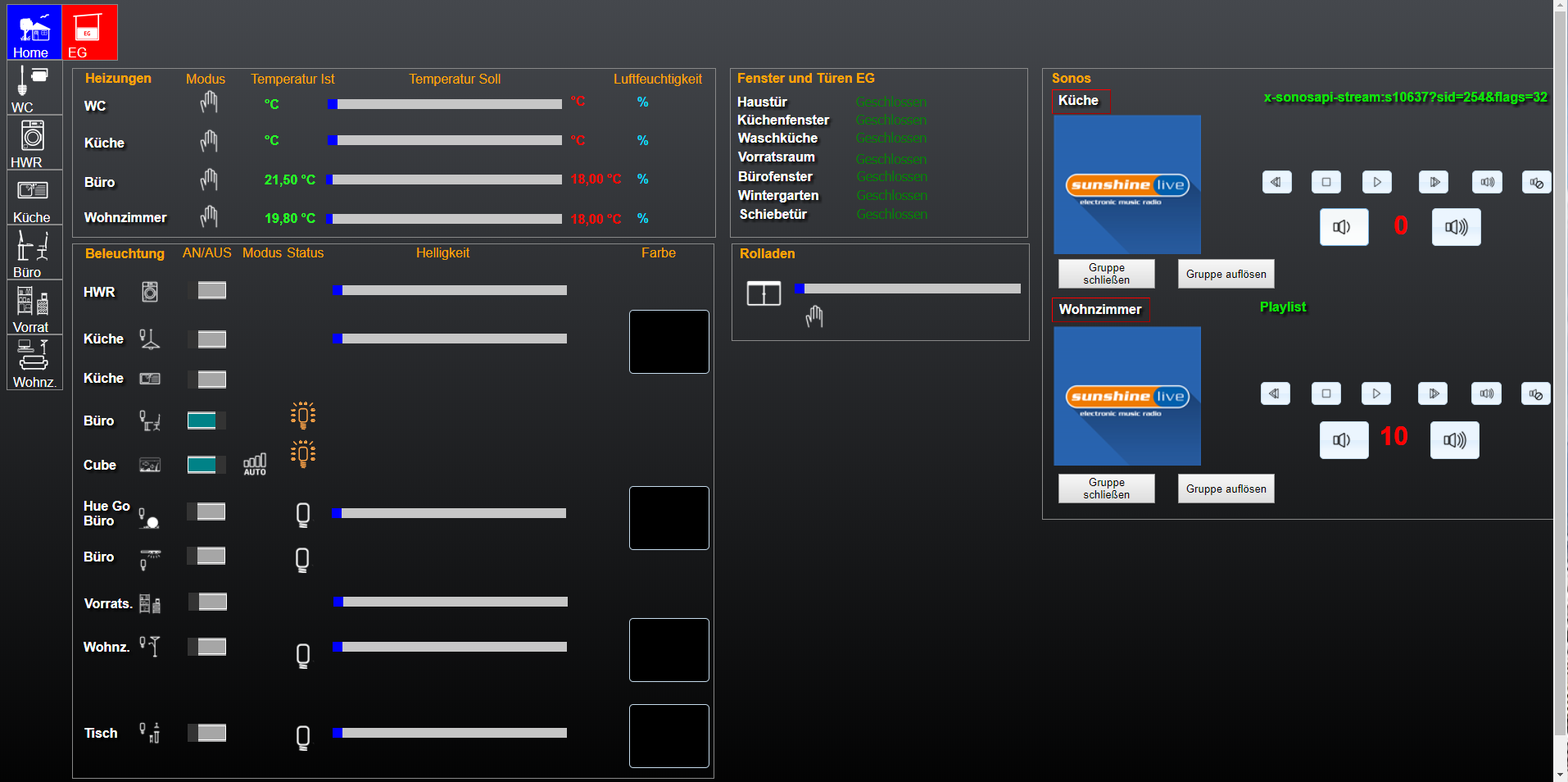This screenshot has height=782, width=1568.
Task: Lower the volume on Küche Sonos
Action: click(1344, 227)
